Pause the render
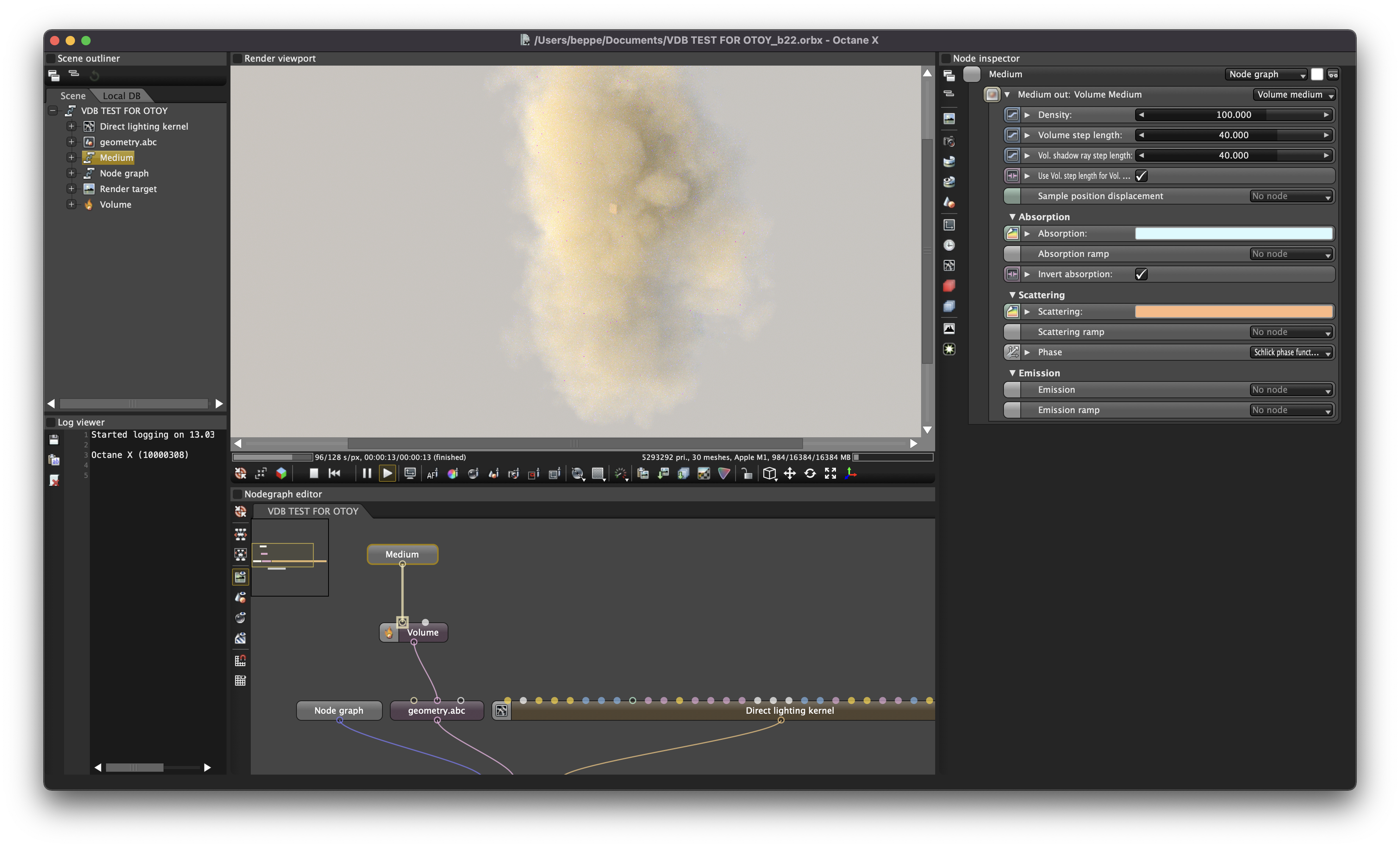The image size is (1400, 848). coord(367,473)
